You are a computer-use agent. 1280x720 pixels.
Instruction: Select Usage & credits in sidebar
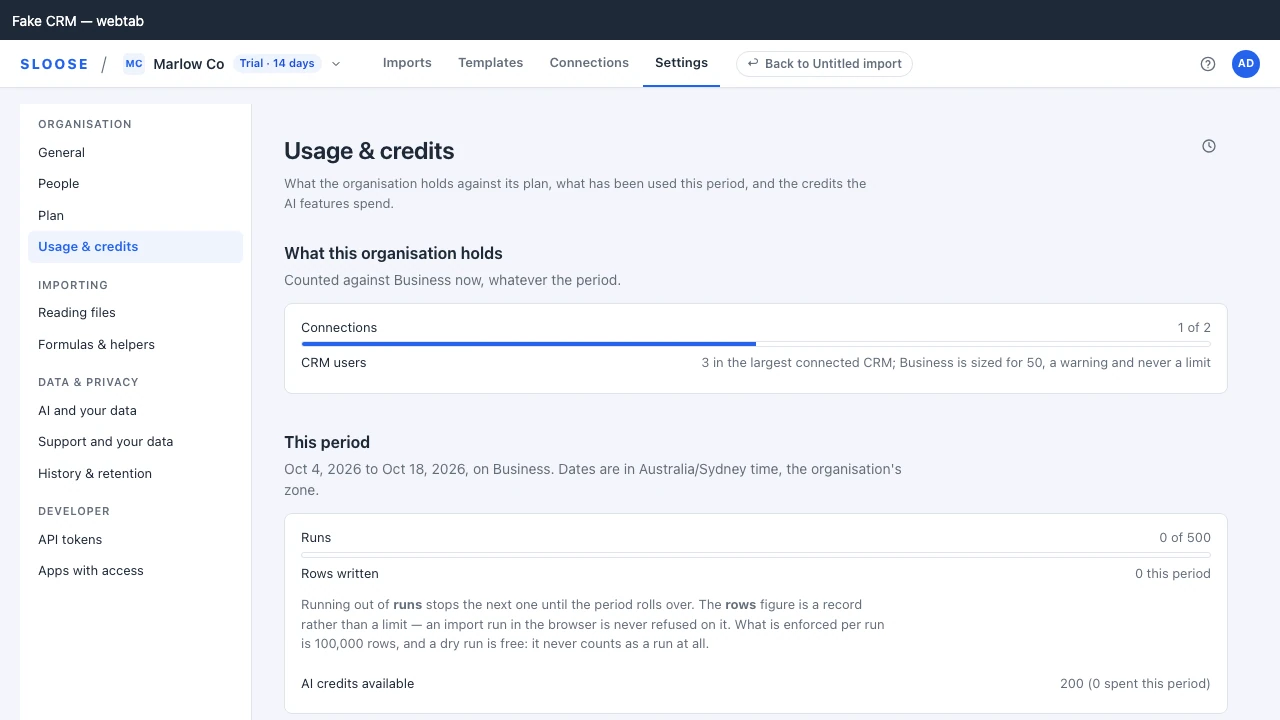pos(135,247)
